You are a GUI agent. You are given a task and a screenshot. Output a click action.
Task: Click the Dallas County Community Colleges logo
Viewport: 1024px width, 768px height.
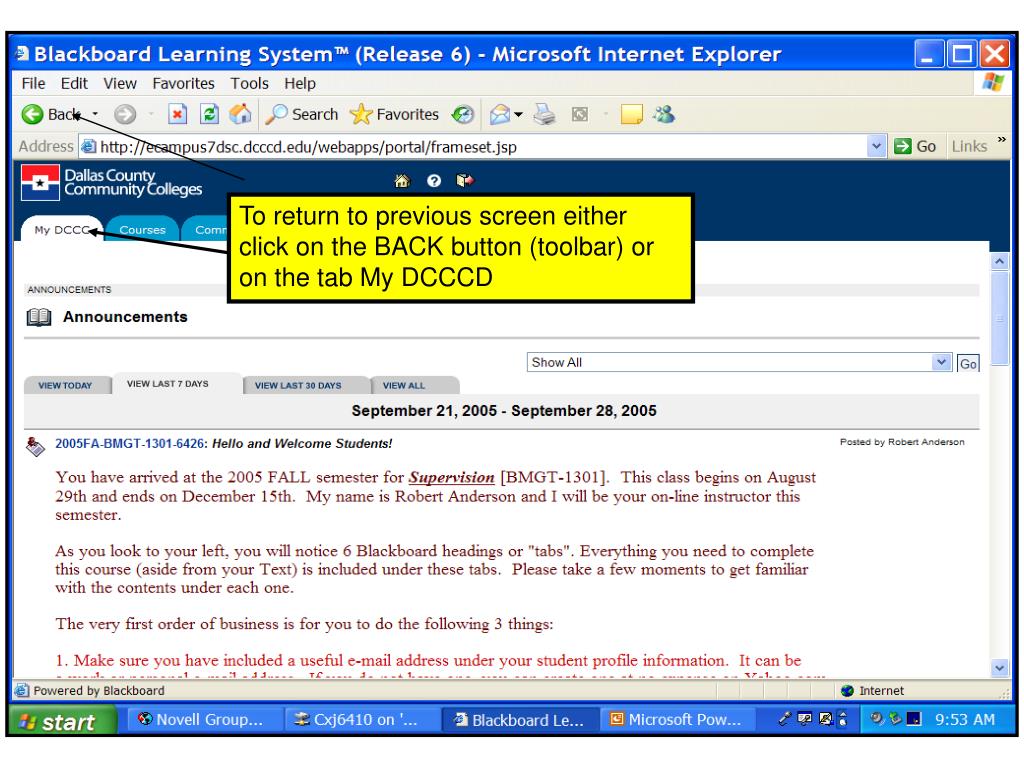[112, 182]
